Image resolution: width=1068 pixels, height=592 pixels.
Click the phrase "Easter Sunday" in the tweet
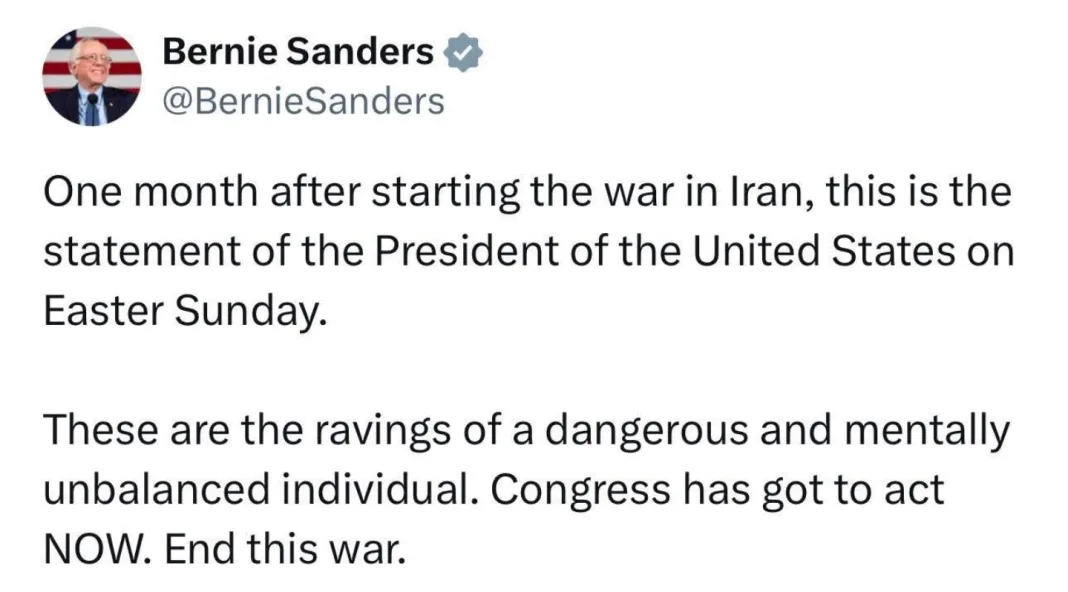pyautogui.click(x=184, y=312)
